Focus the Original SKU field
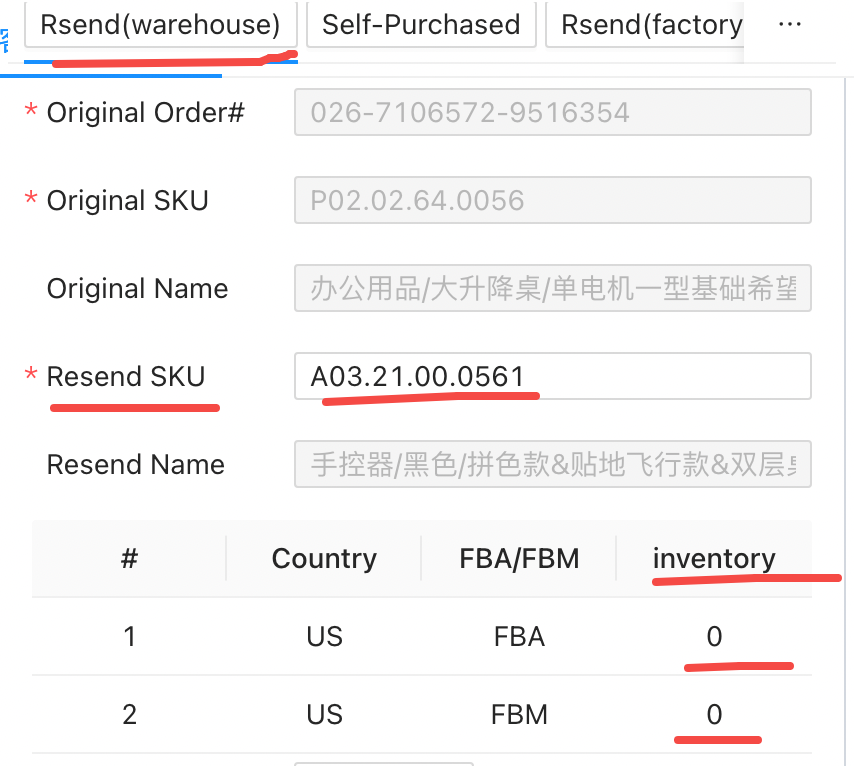 (x=552, y=200)
